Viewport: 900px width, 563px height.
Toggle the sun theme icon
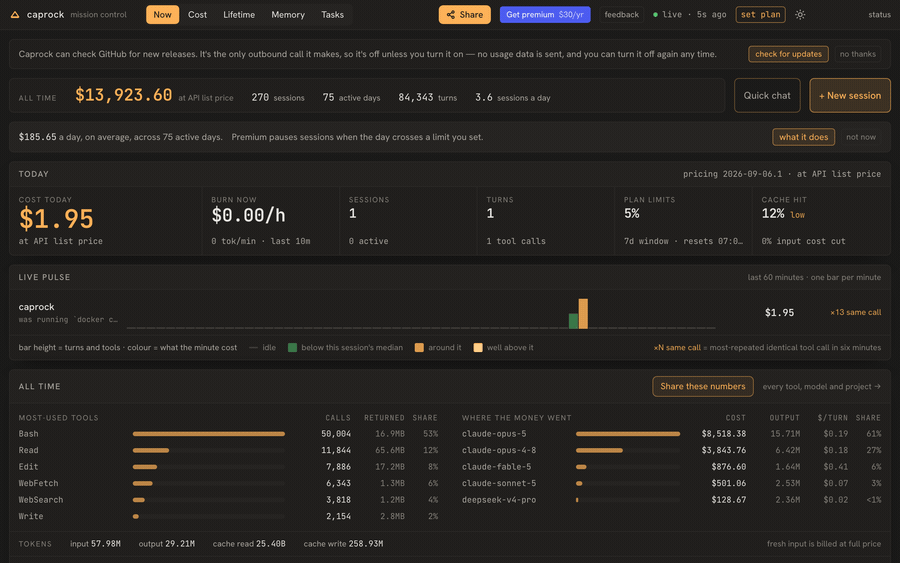(800, 15)
